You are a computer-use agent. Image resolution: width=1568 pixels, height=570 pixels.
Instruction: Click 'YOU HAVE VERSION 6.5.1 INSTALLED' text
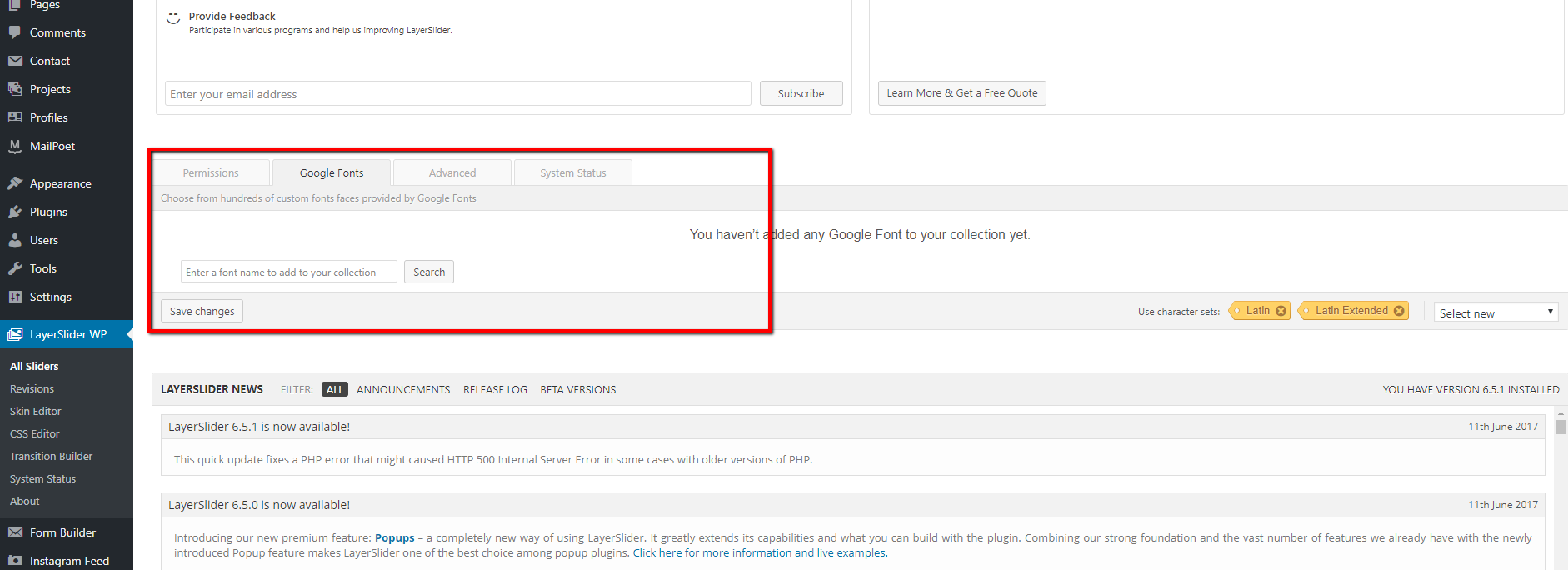click(1471, 389)
